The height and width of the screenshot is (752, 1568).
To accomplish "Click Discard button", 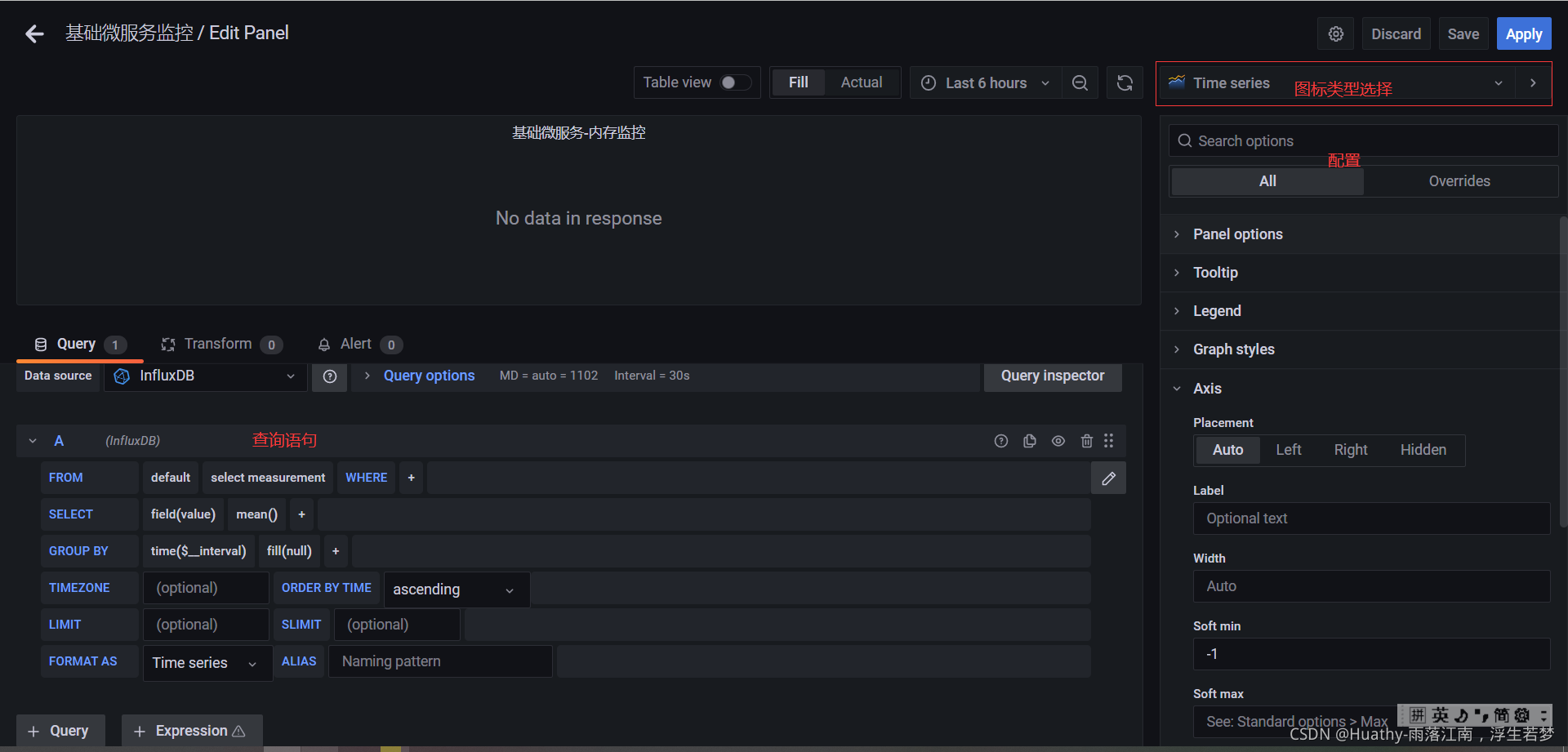I will click(1396, 34).
